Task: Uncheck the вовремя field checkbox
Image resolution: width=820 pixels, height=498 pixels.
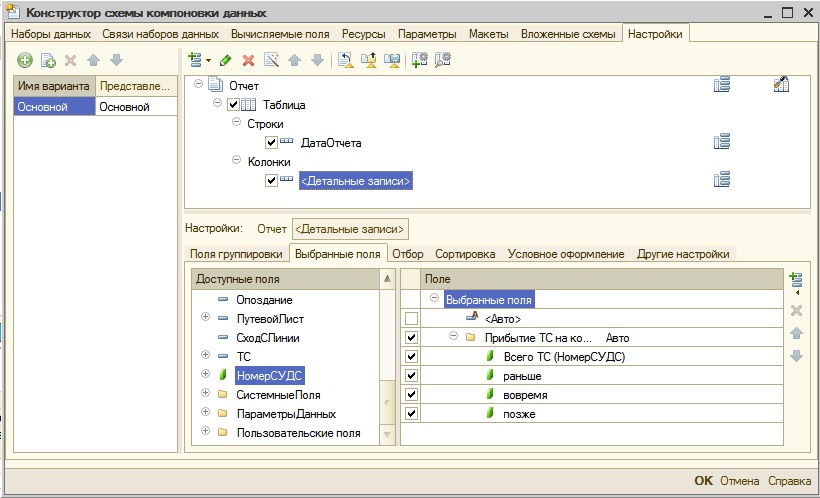Action: [411, 394]
